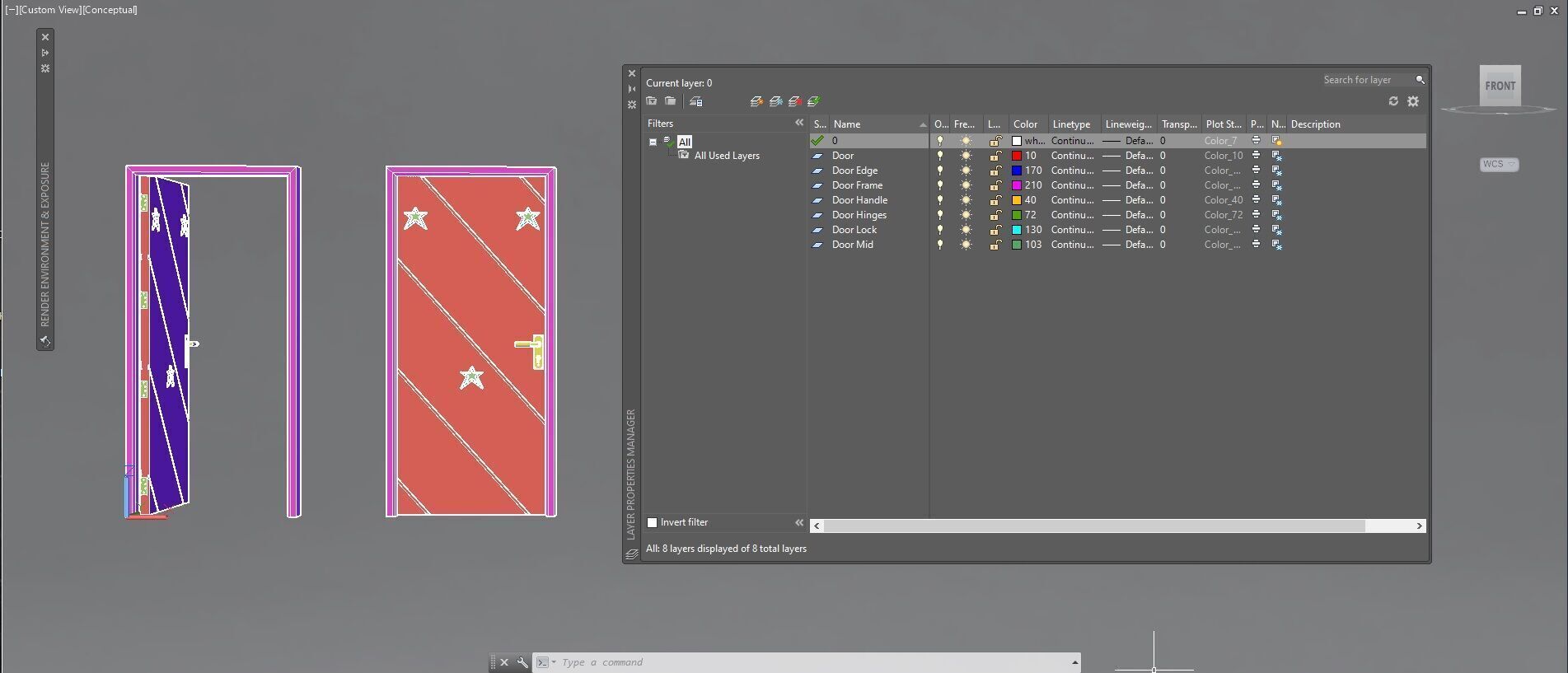This screenshot has width=1568, height=673.
Task: Turn off the Door Mid layer lightbulb
Action: [x=939, y=245]
